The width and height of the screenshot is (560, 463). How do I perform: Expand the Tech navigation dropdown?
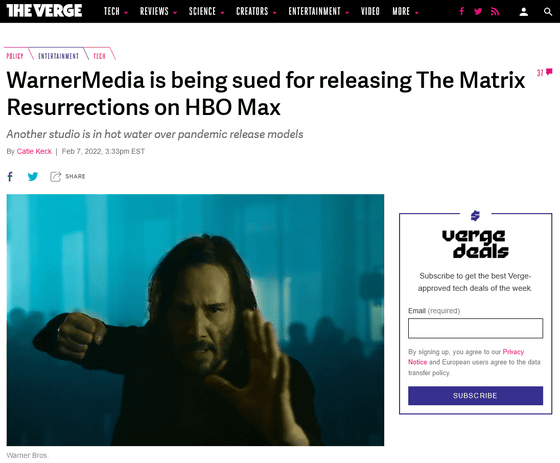coord(116,12)
